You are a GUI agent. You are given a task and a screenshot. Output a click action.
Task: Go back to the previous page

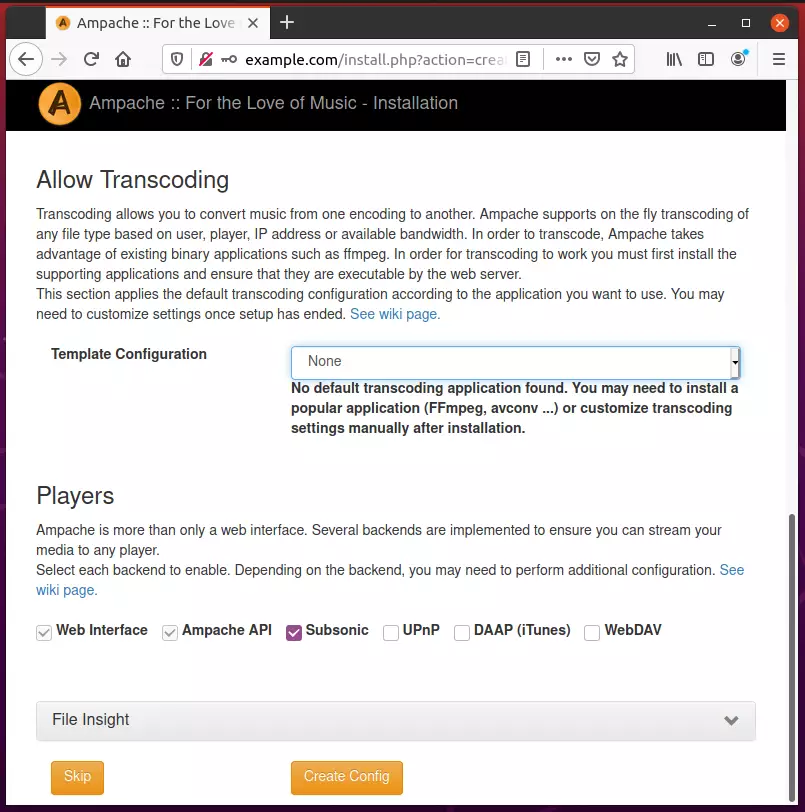[26, 60]
